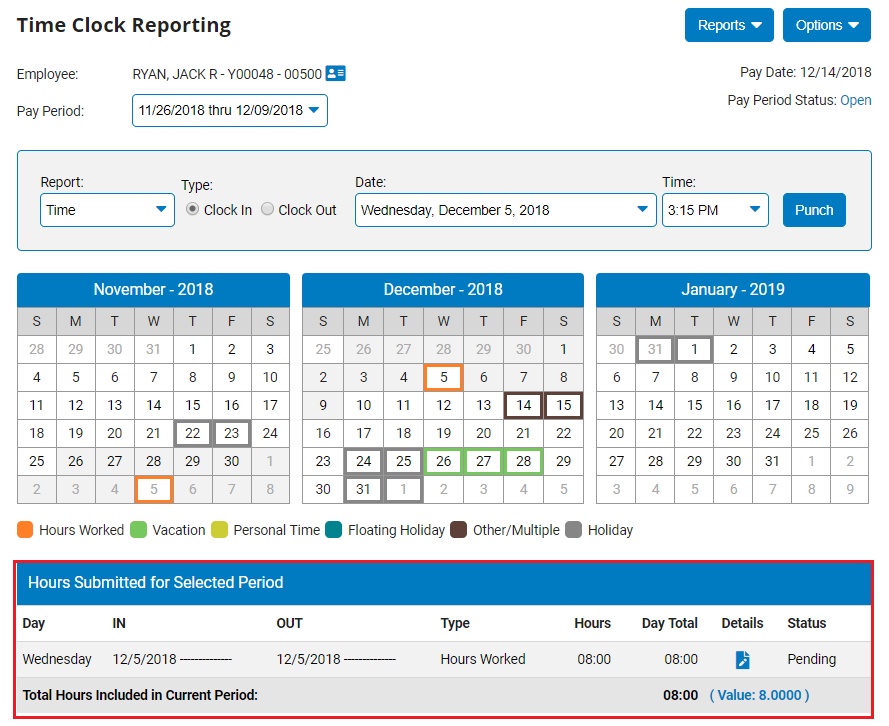
Task: Select the Clock In radio button
Action: (x=193, y=210)
